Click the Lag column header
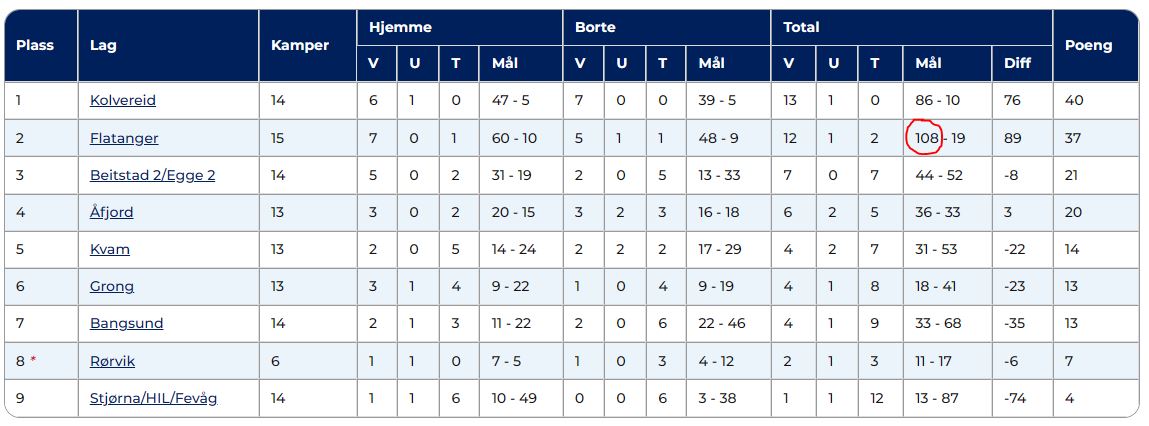Image resolution: width=1149 pixels, height=426 pixels. (103, 45)
